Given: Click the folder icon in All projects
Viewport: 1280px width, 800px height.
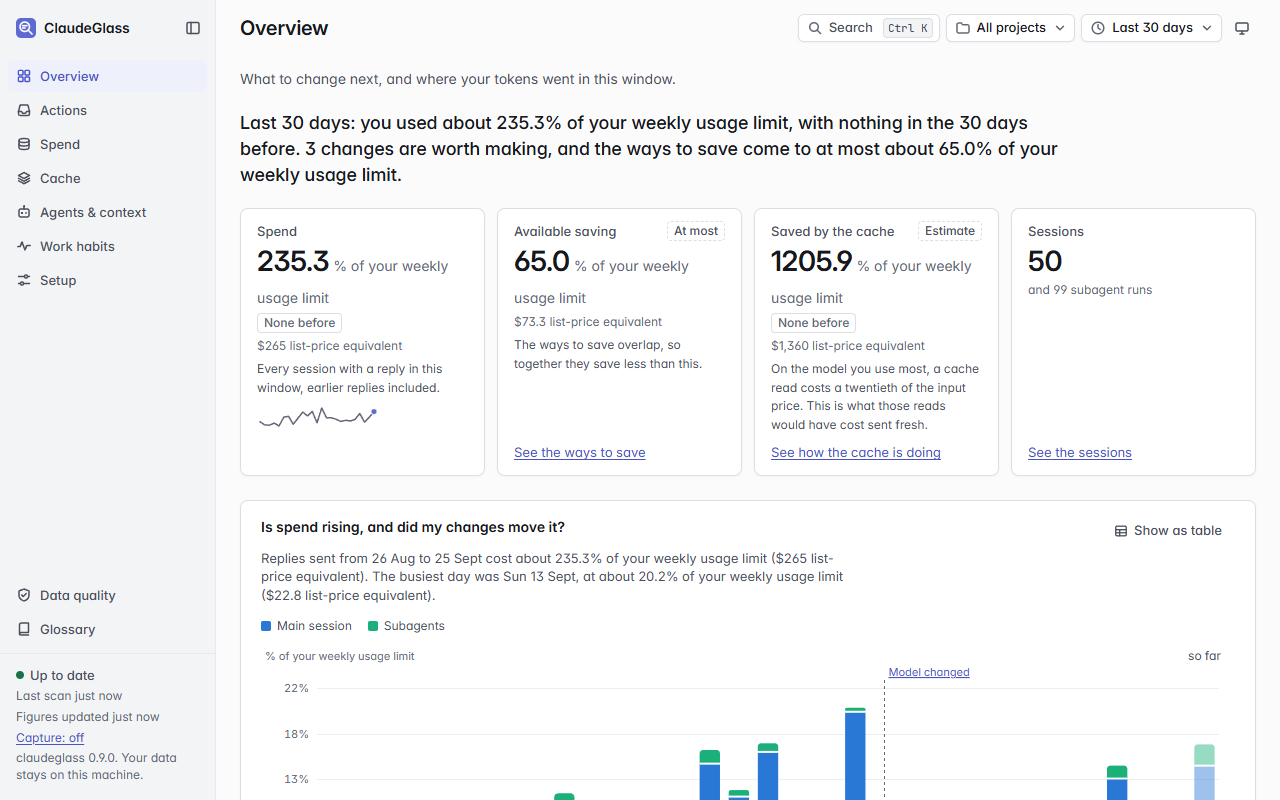Looking at the screenshot, I should (x=963, y=28).
